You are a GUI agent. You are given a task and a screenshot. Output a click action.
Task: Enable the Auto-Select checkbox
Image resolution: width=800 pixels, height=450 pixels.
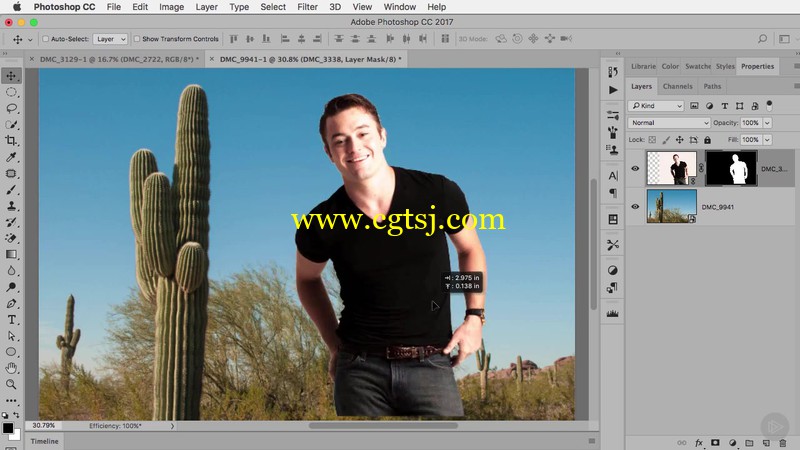(x=45, y=39)
